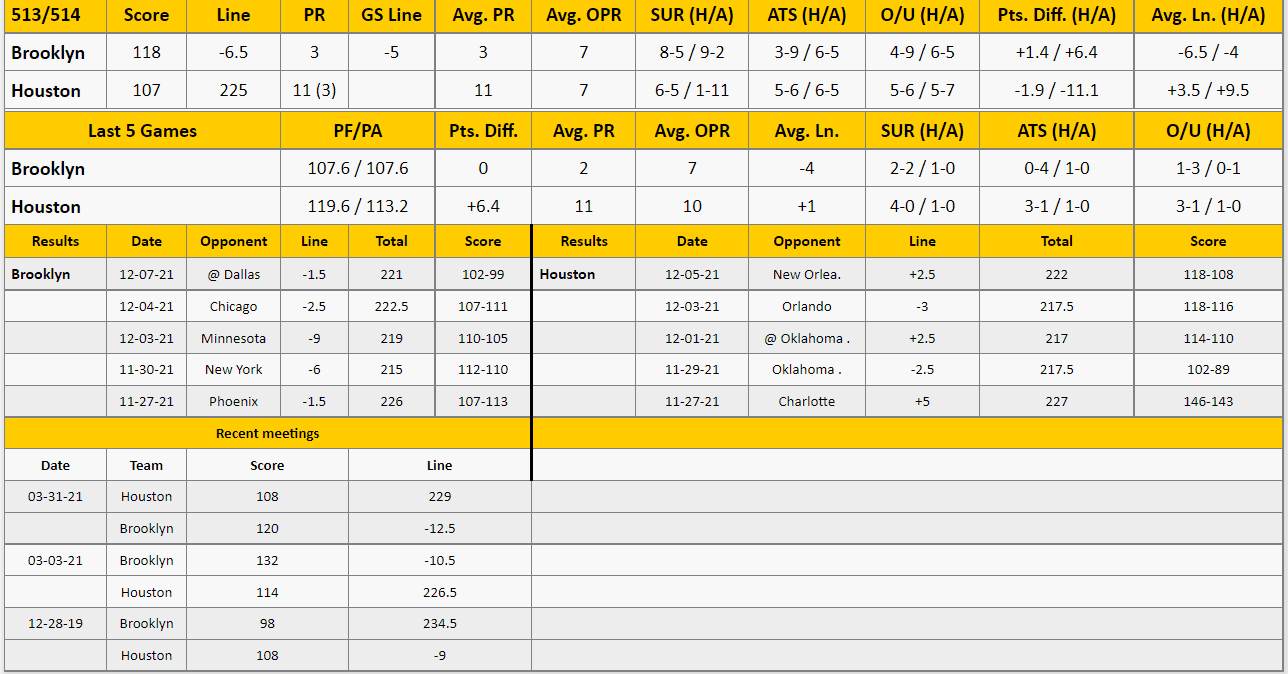The width and height of the screenshot is (1288, 674).
Task: Click the 12-07-21 date in Brooklyn results
Action: pyautogui.click(x=146, y=274)
